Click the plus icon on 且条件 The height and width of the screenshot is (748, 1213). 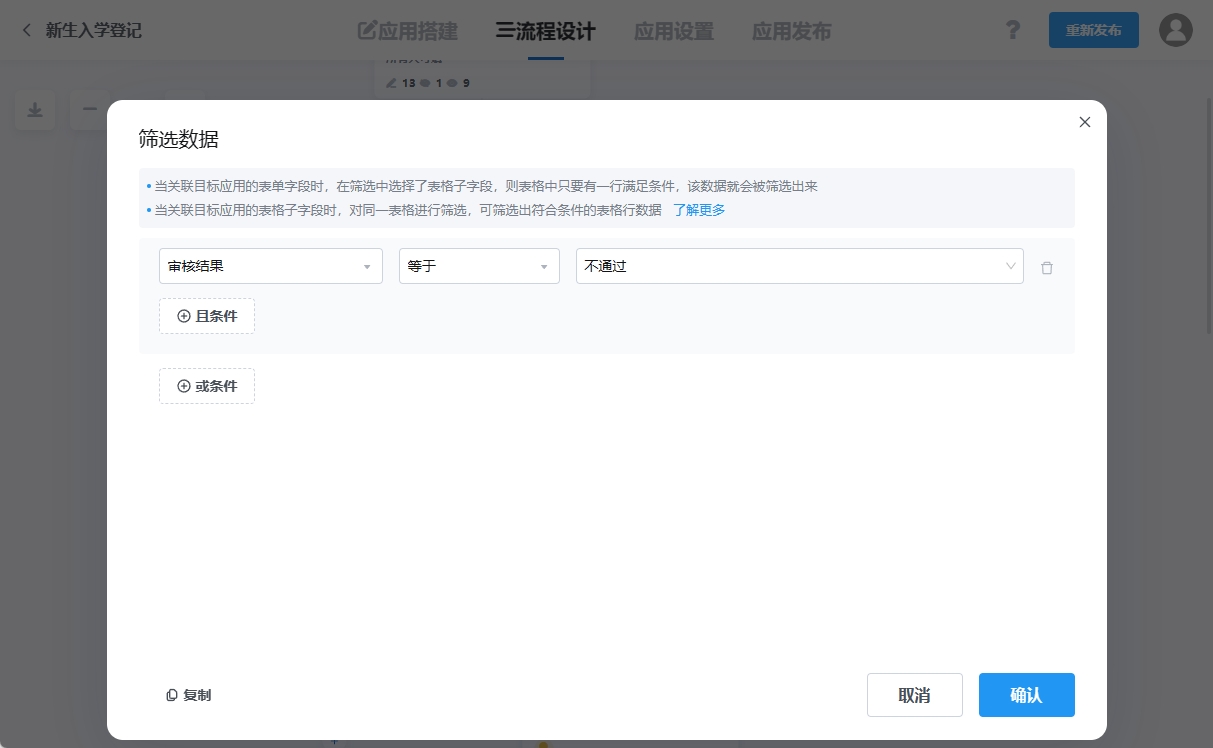183,316
